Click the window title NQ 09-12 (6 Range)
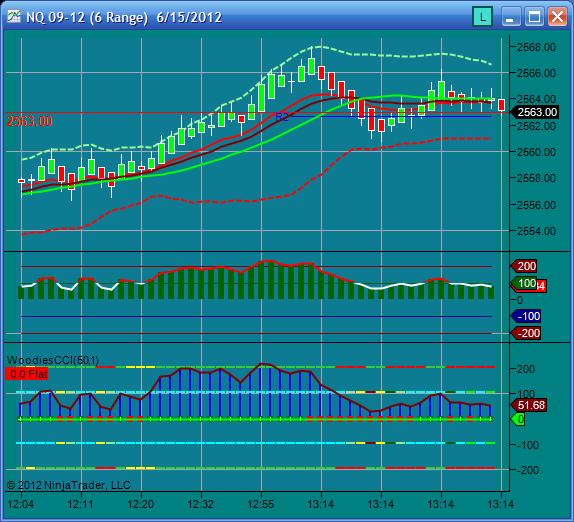Screen dimensions: 574x522 coord(87,18)
